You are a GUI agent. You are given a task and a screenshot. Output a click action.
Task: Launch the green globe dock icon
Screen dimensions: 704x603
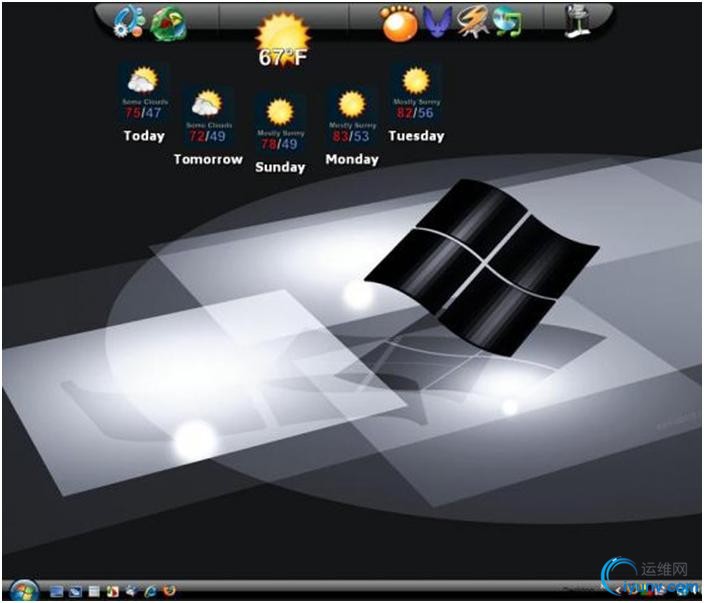[168, 23]
